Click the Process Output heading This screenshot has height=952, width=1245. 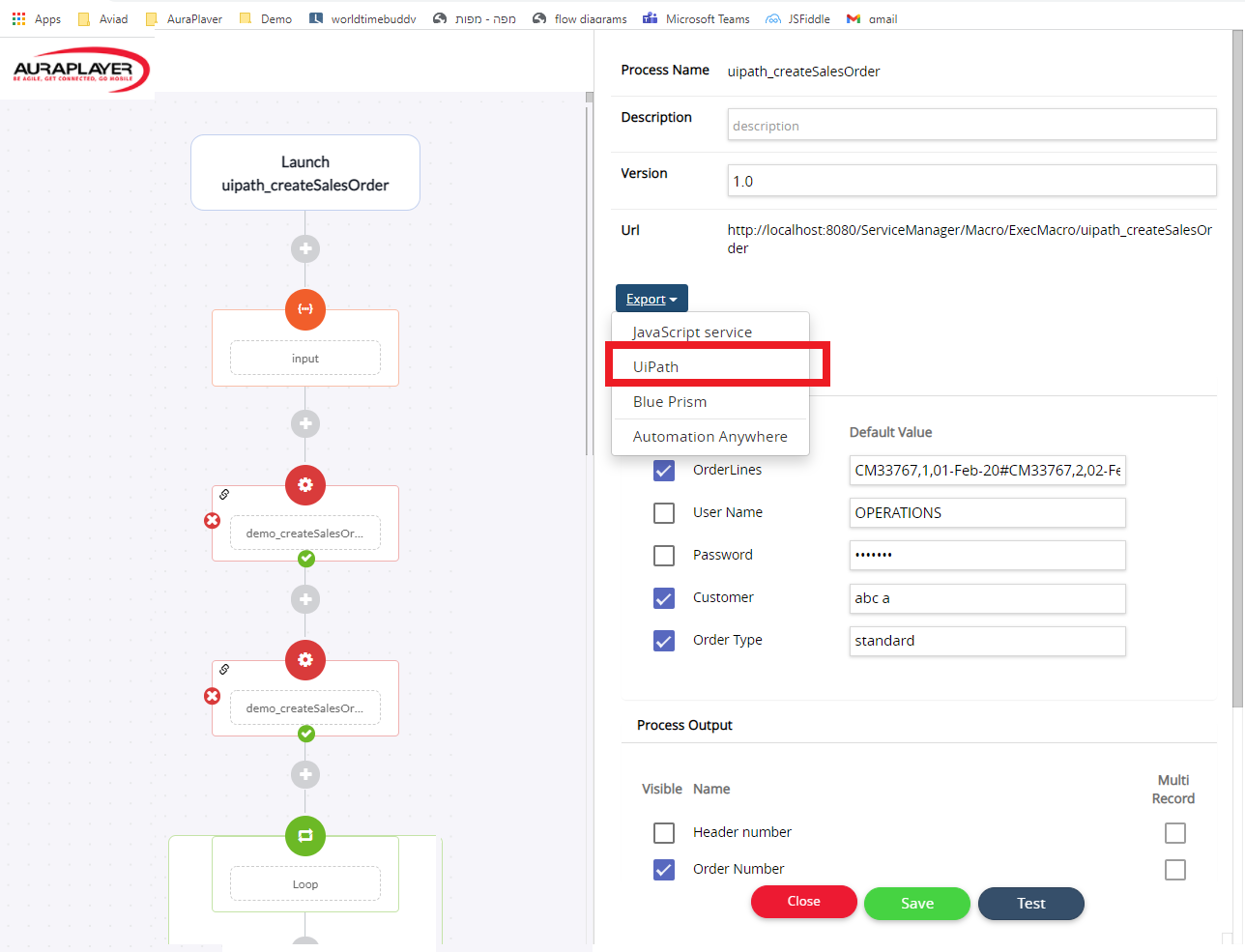coord(684,725)
